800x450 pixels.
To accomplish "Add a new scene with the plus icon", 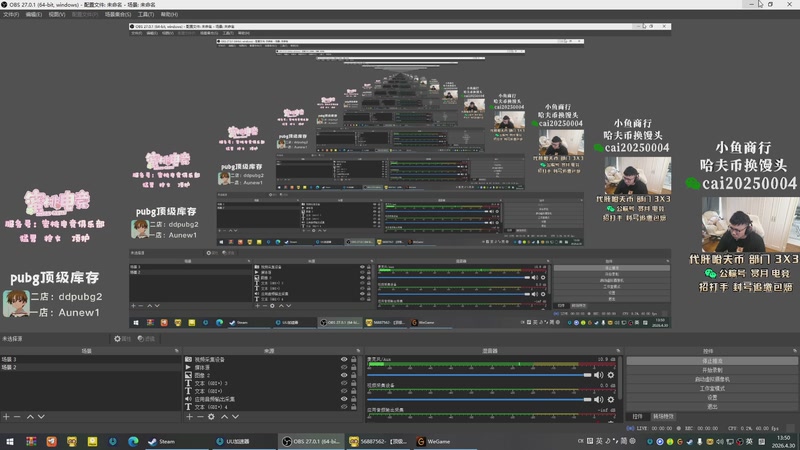I will [x=6, y=417].
